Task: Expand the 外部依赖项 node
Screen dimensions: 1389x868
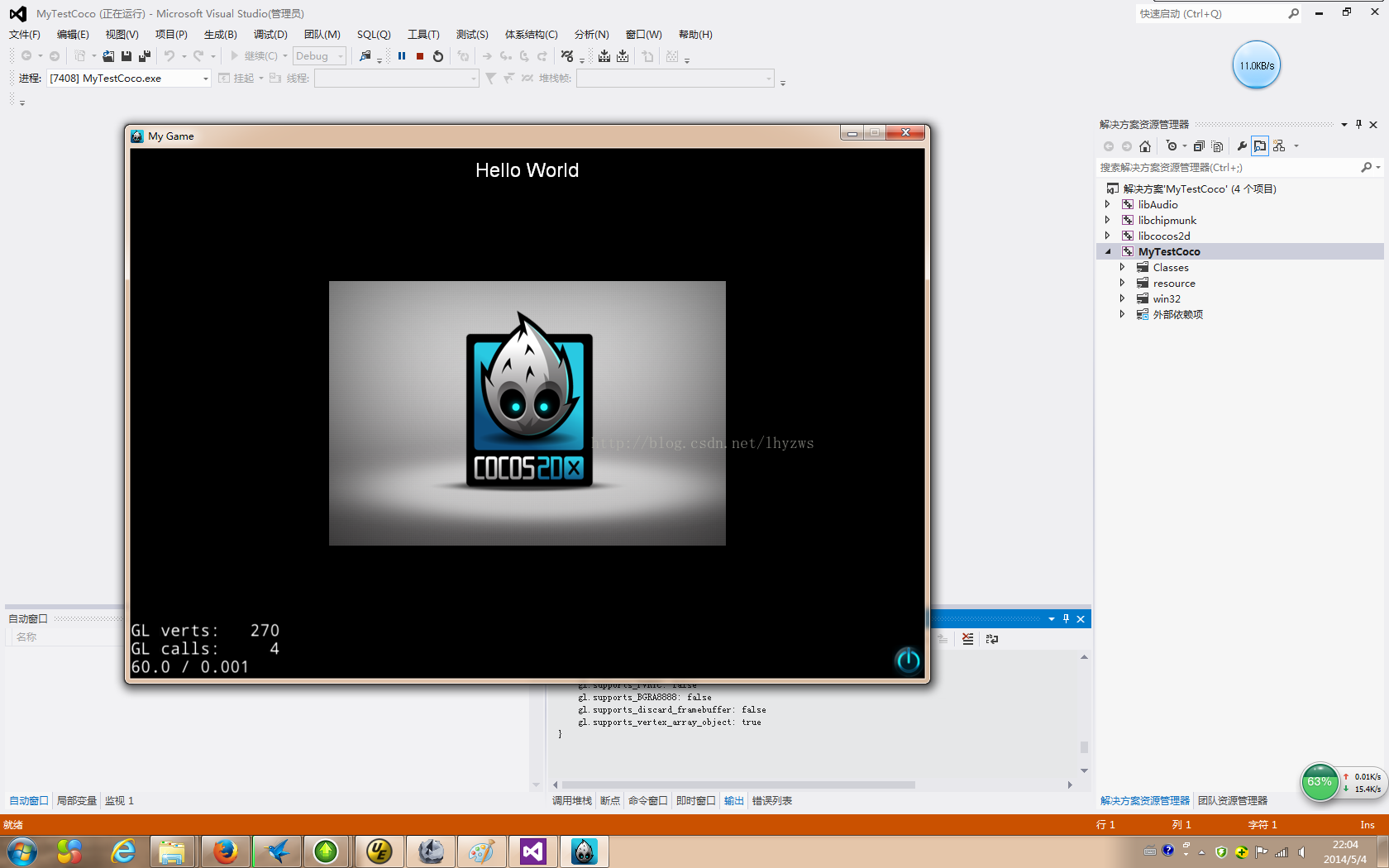Action: coord(1122,314)
